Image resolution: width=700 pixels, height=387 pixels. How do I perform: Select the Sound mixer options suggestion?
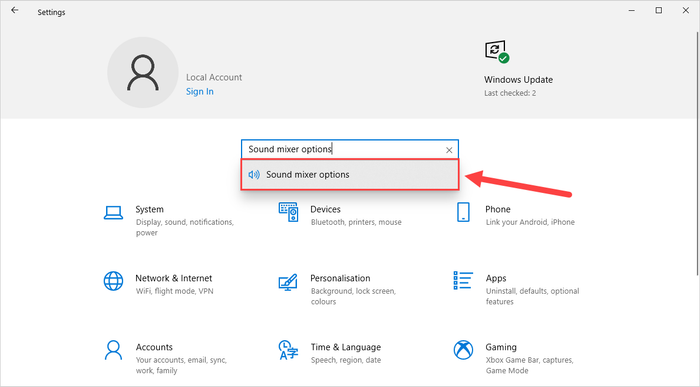(350, 175)
